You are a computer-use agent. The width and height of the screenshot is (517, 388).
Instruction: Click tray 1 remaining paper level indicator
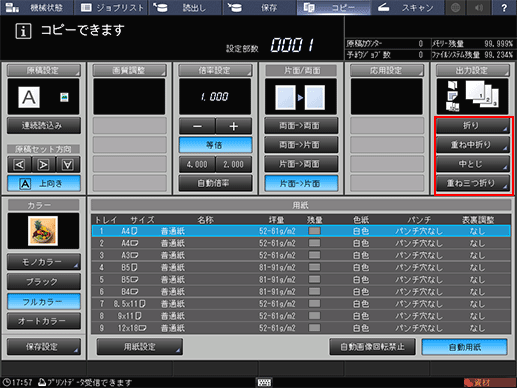[314, 231]
